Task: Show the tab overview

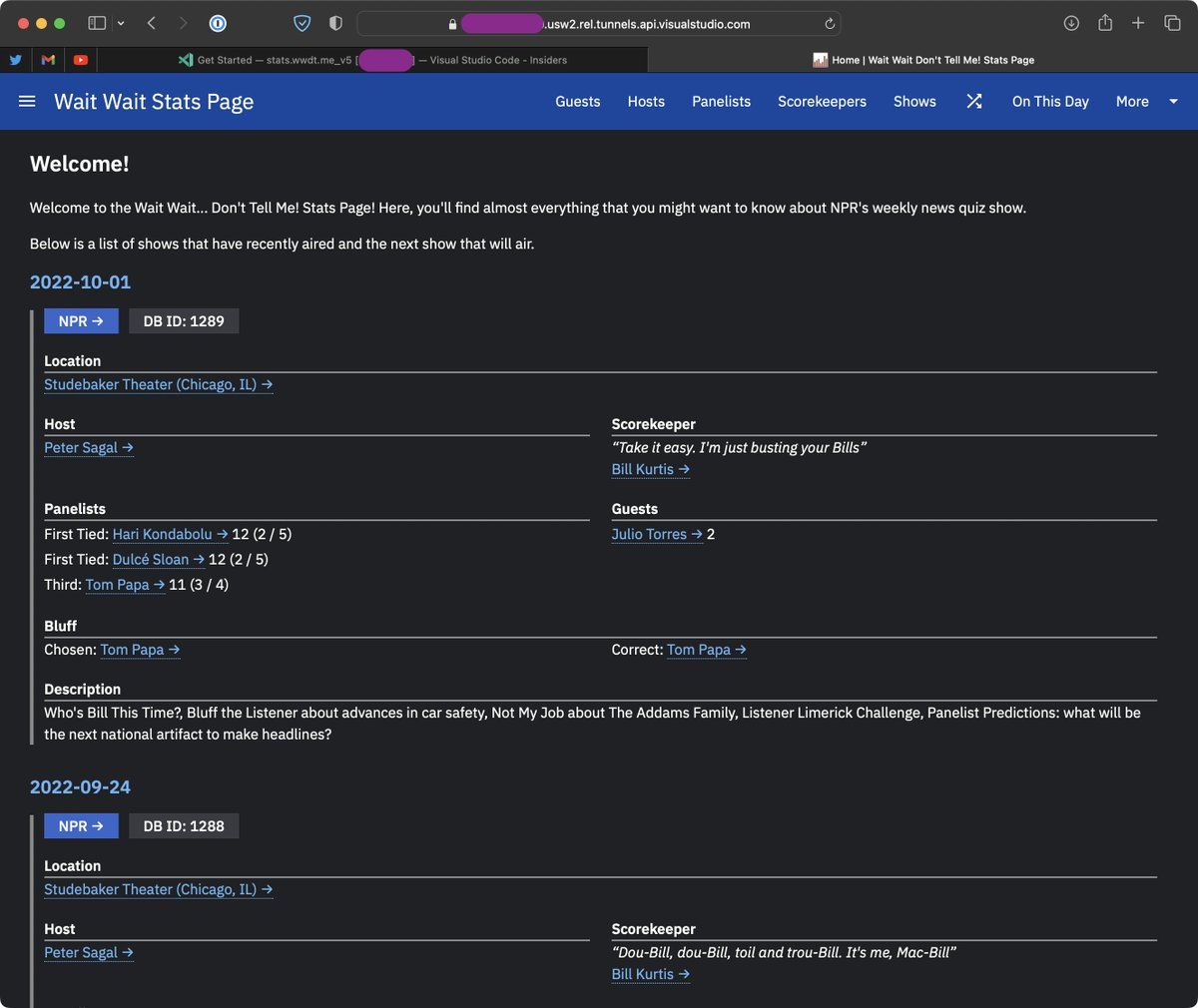Action: [1172, 23]
